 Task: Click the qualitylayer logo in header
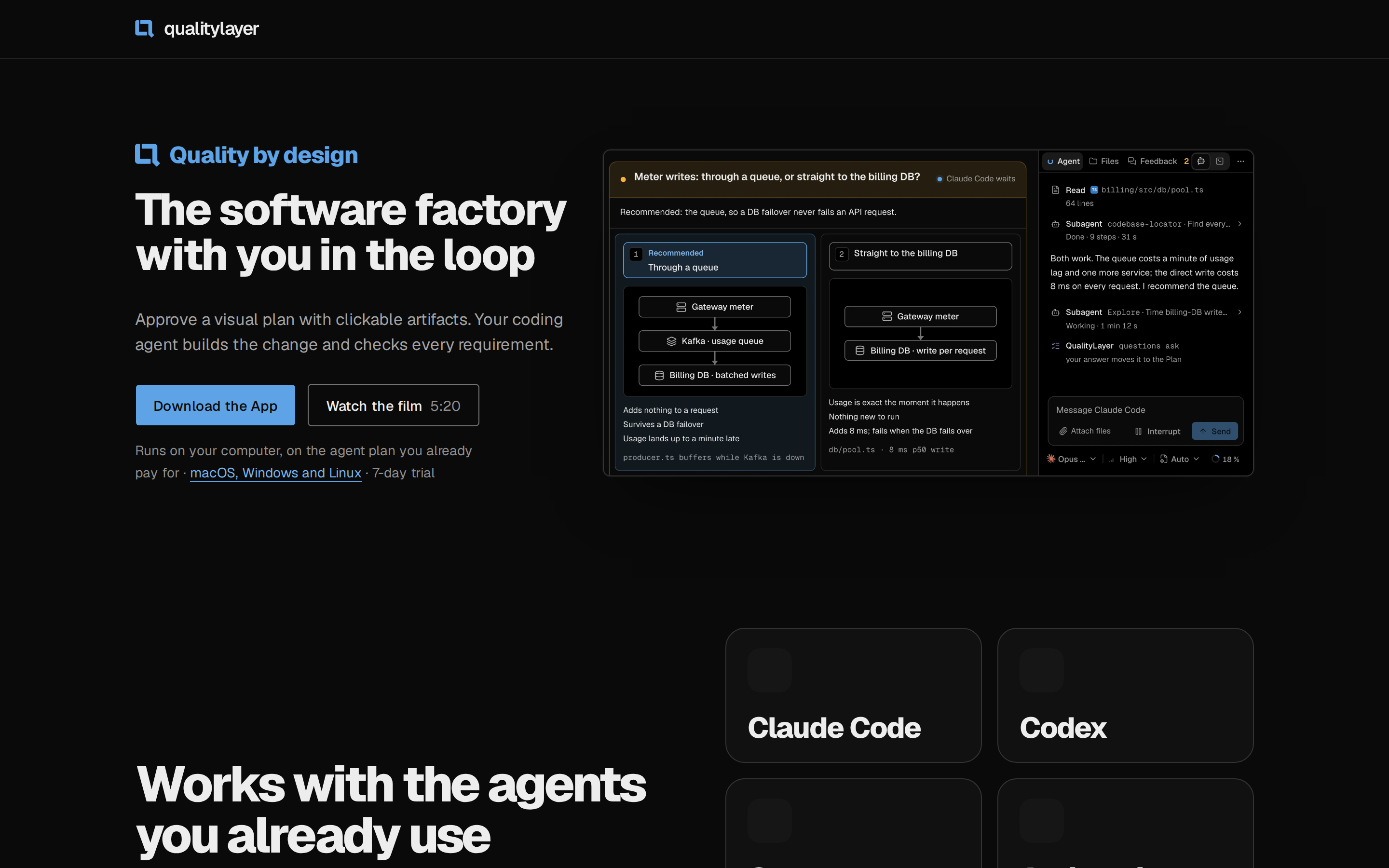click(197, 28)
